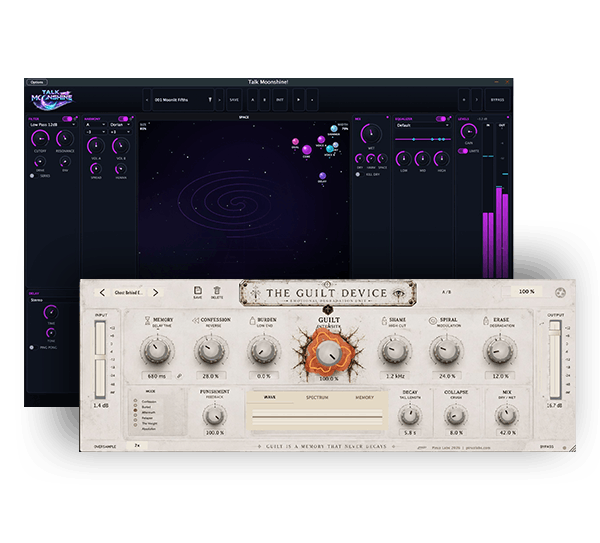Switch to Memory display tab
The image size is (600, 543).
pos(364,397)
